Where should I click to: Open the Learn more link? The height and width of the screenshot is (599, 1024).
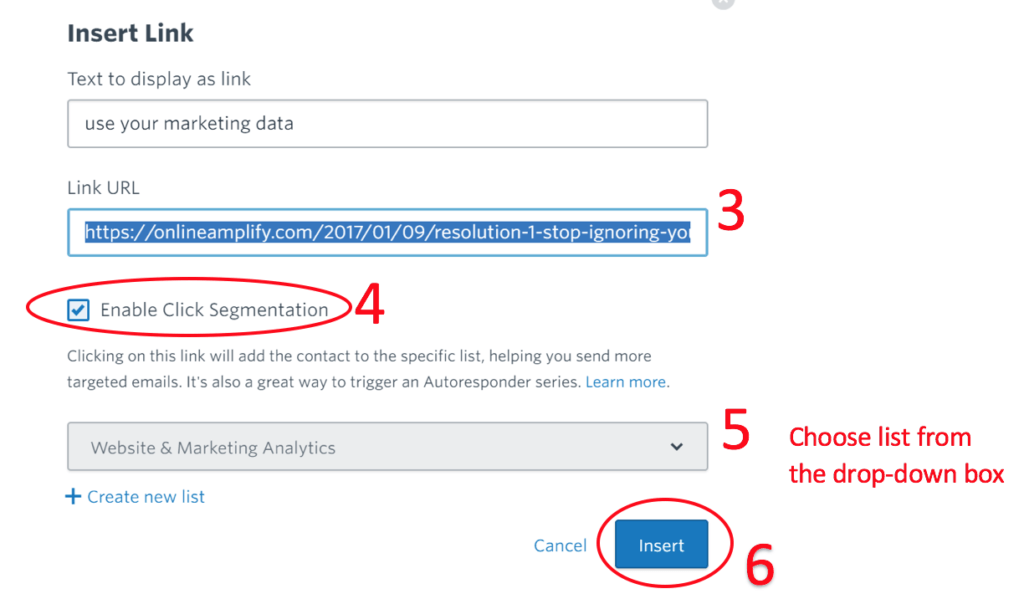click(x=626, y=382)
